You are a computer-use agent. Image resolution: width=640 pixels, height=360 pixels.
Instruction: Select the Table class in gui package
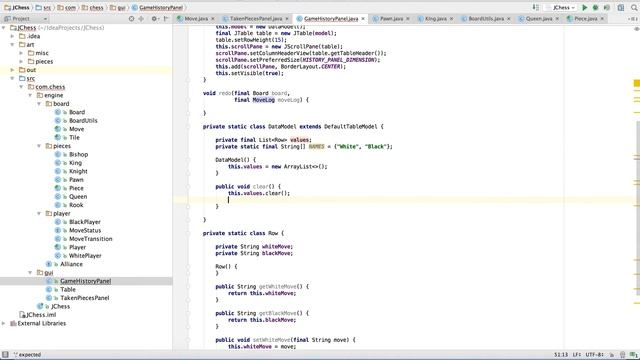click(68, 289)
